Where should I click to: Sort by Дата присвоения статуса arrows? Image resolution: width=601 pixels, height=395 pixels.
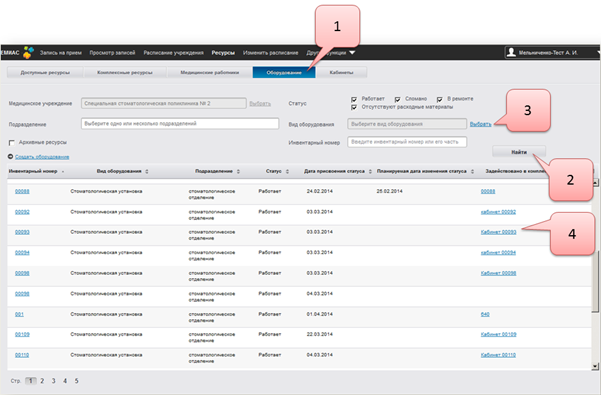[x=370, y=172]
